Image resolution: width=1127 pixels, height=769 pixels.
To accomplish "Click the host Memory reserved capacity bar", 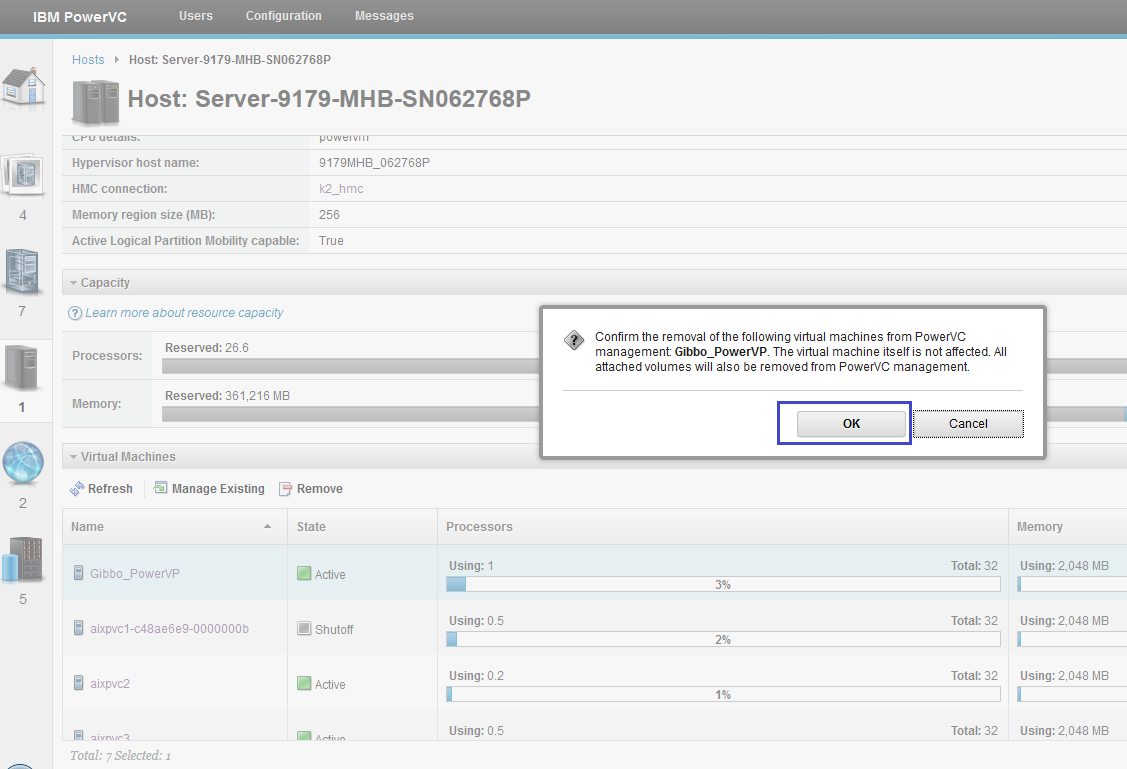I will tap(351, 414).
